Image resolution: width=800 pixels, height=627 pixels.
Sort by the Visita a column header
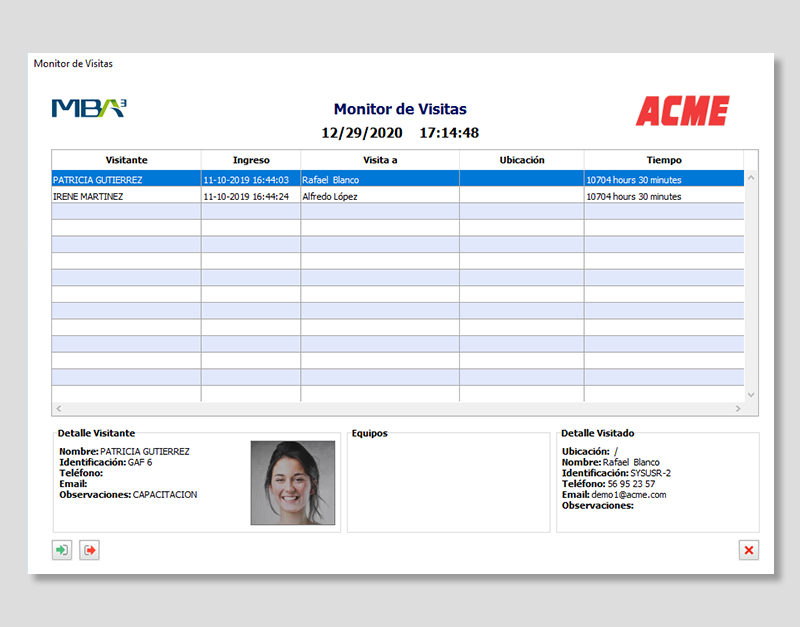coord(380,160)
